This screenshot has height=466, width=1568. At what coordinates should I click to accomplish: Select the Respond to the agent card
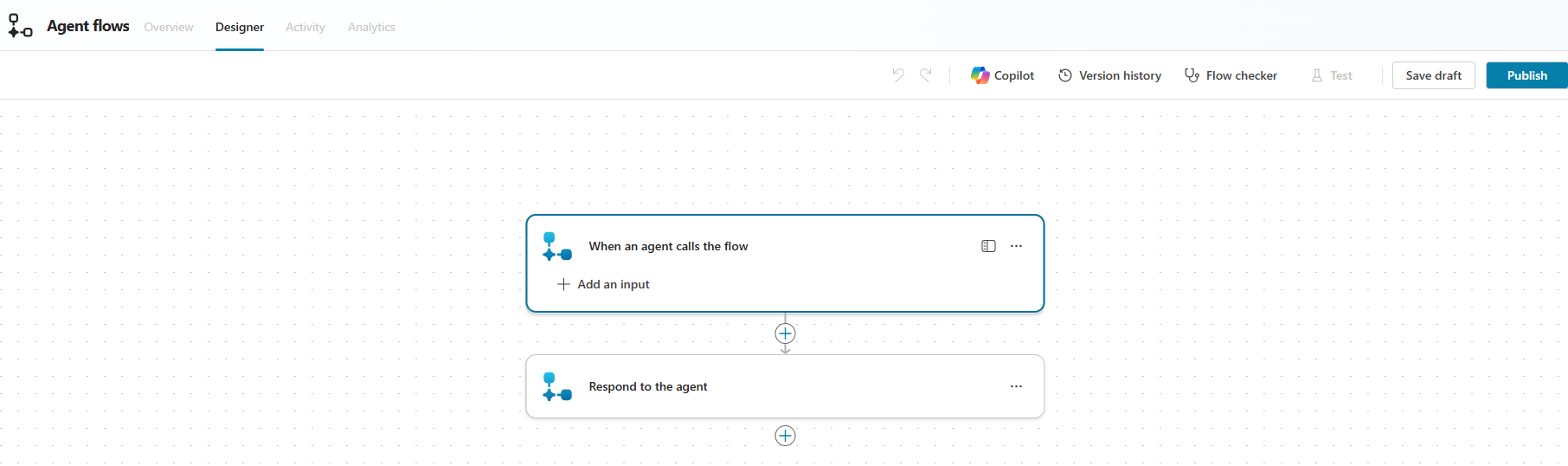click(779, 386)
